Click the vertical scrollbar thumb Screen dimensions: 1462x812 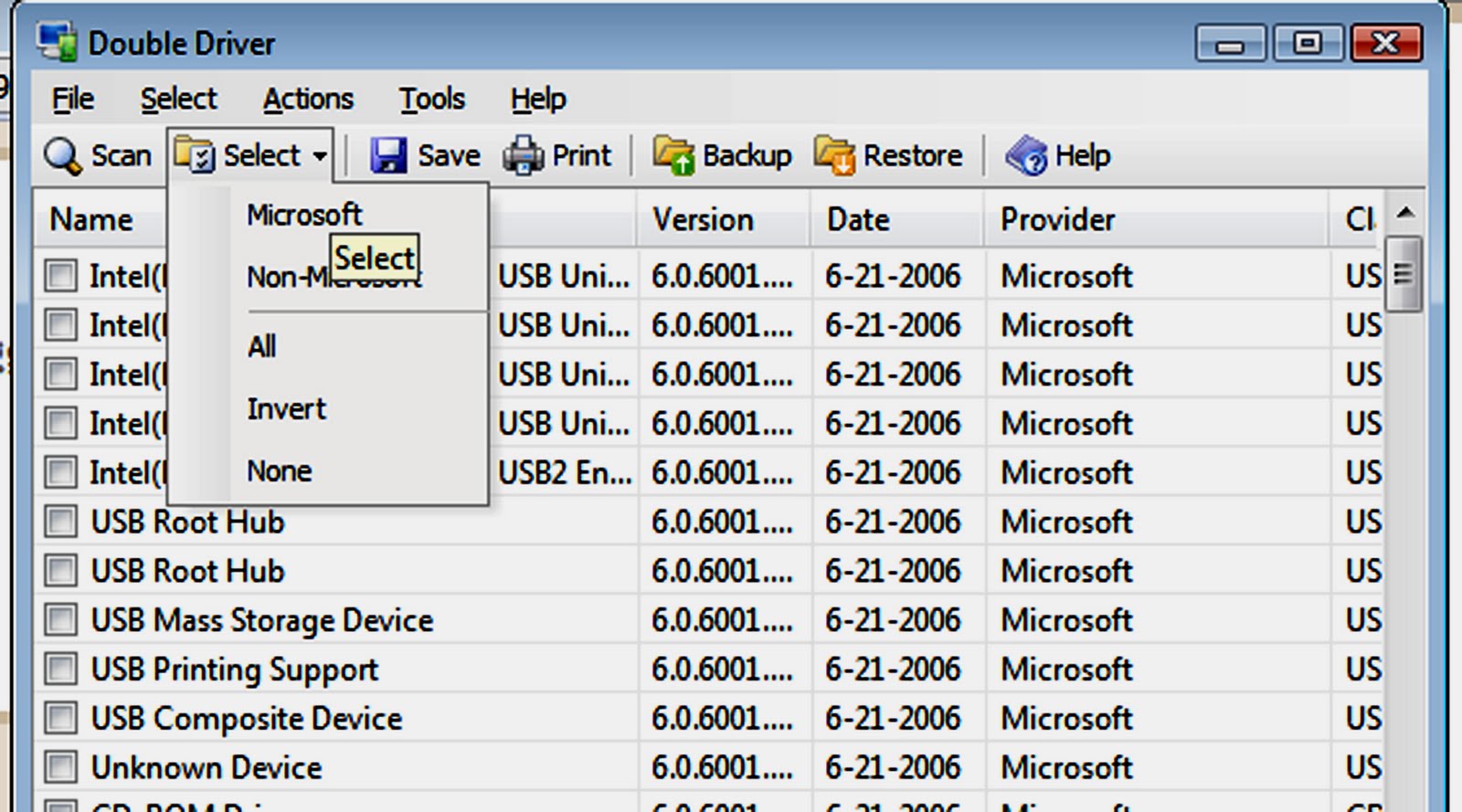point(1404,274)
